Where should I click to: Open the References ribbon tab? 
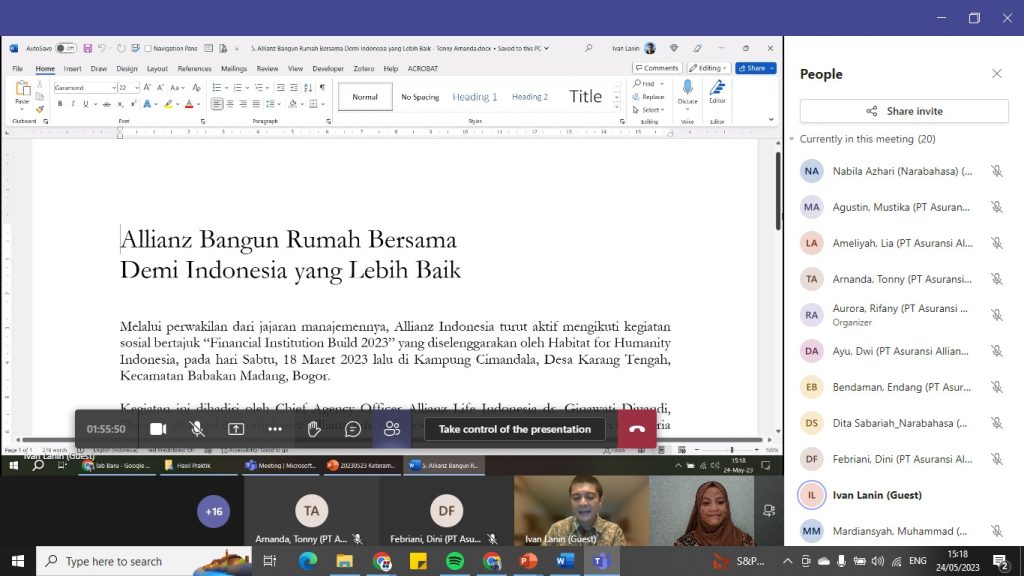point(195,69)
